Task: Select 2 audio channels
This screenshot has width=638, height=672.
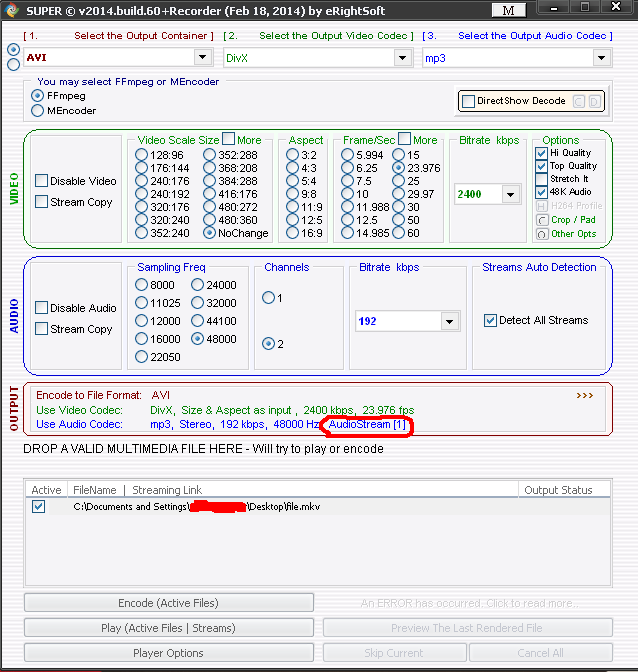Action: pyautogui.click(x=269, y=344)
